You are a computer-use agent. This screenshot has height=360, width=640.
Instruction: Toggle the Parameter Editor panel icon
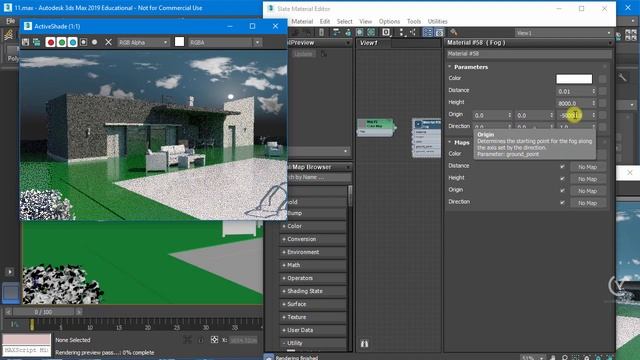pyautogui.click(x=439, y=32)
